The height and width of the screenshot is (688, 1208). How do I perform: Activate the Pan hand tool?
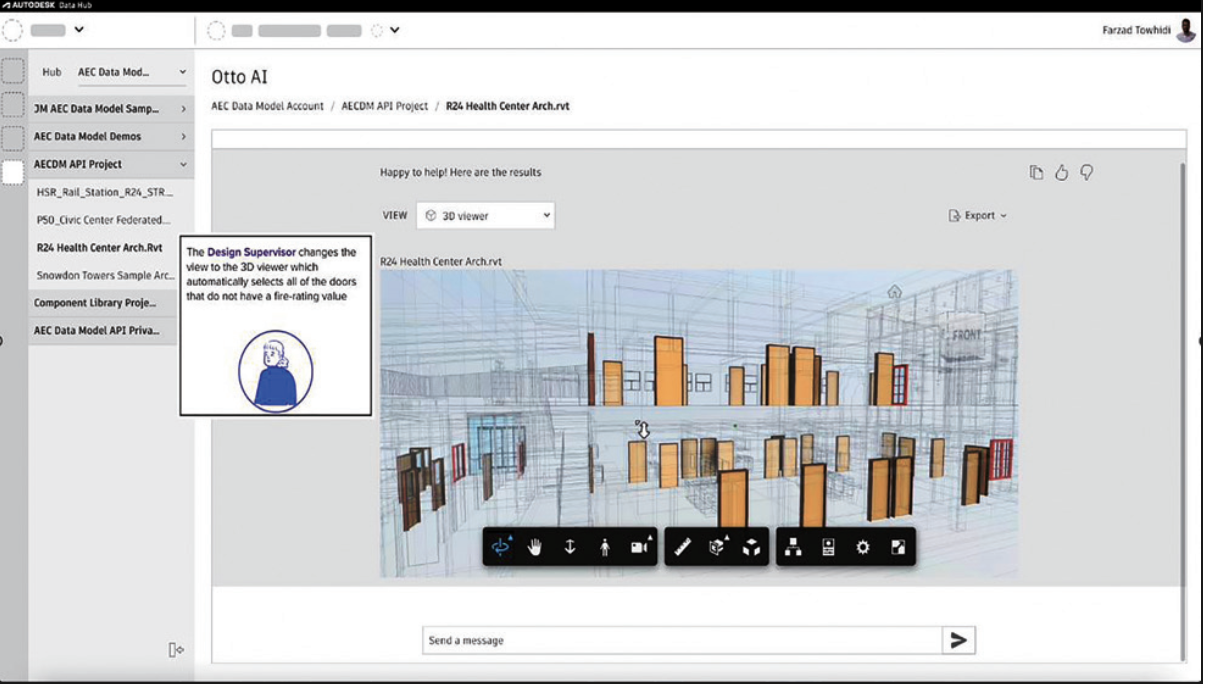[535, 547]
